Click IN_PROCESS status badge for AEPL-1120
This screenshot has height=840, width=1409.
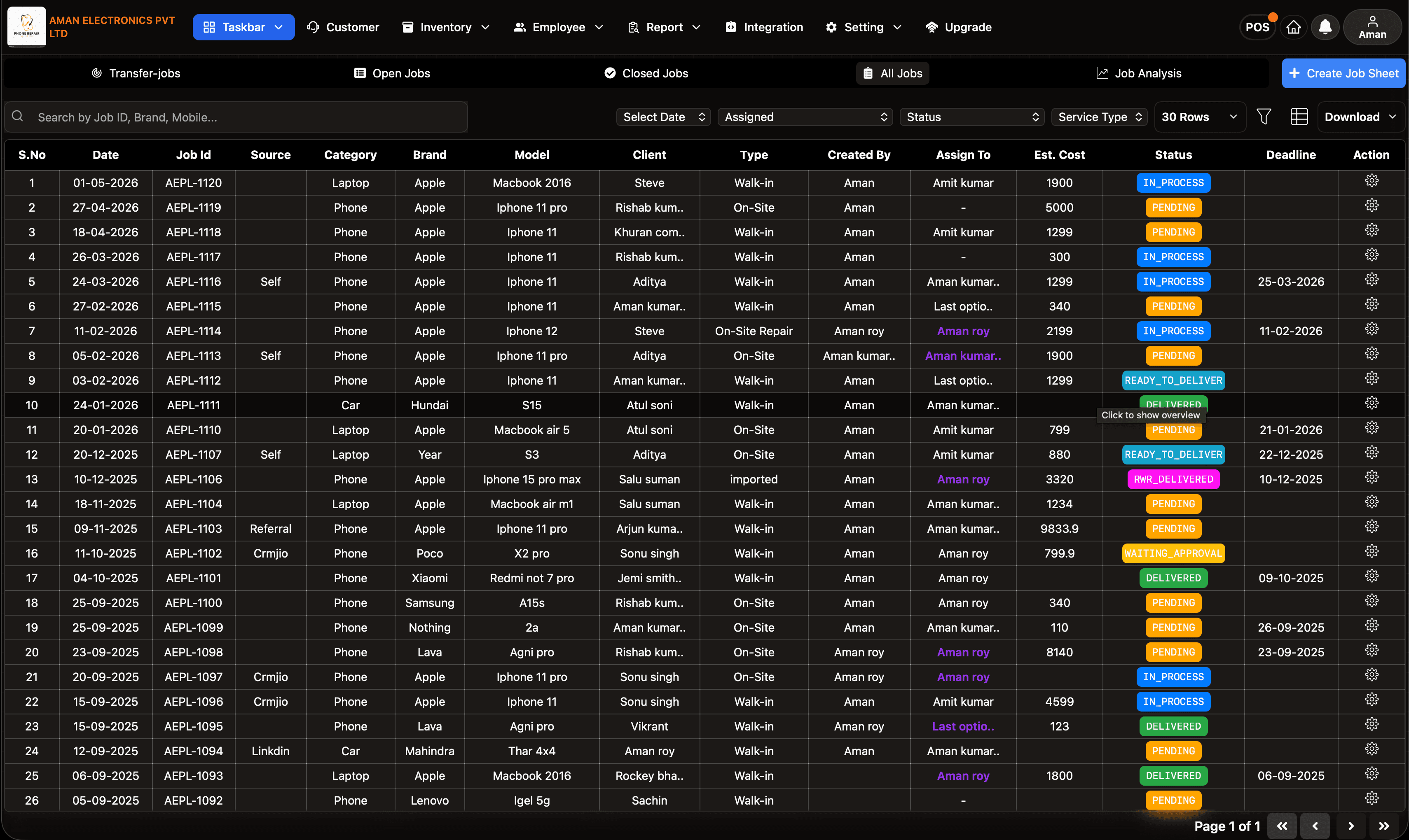coord(1173,183)
